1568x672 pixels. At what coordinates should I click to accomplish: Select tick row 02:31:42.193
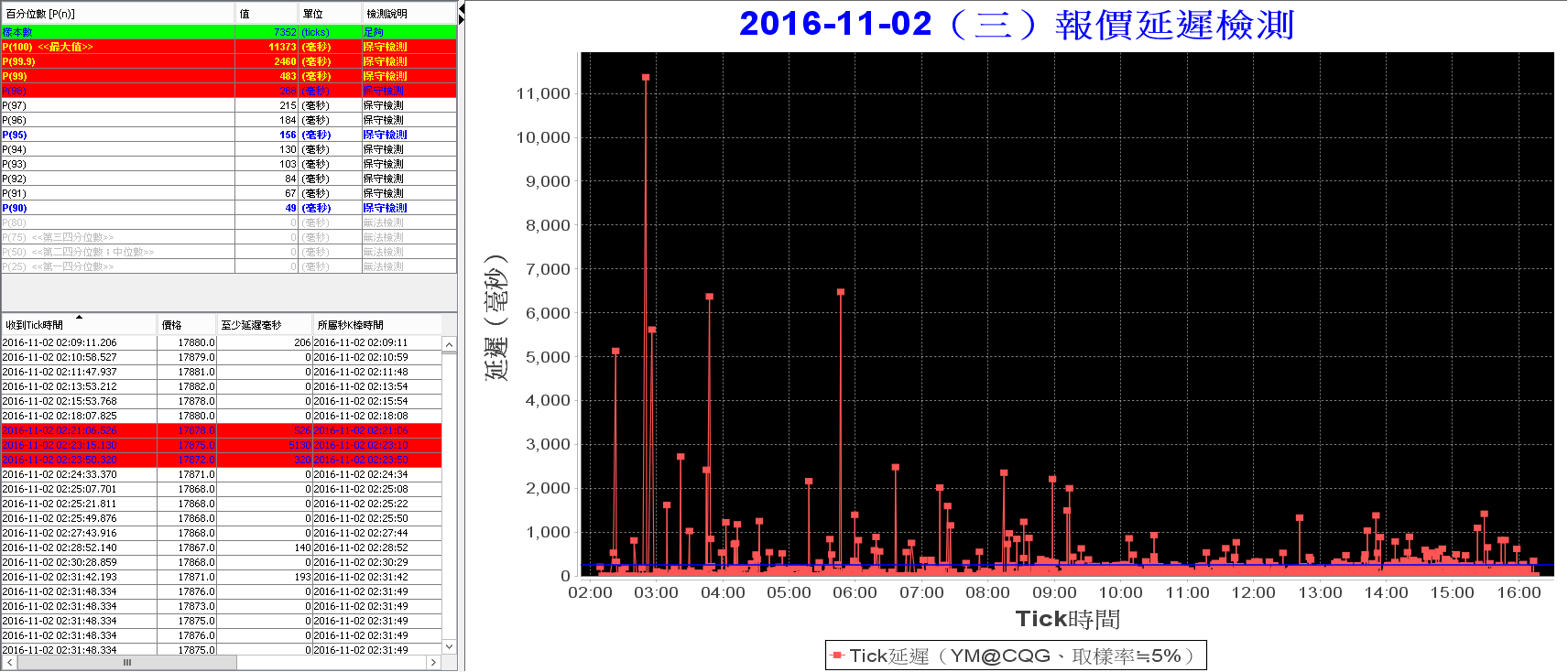click(x=222, y=577)
